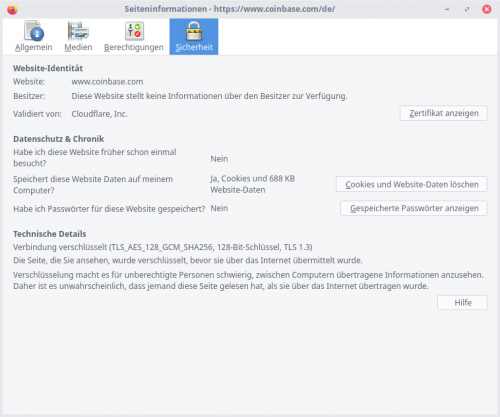Click the Cloudflare, Inc. validator text
The image size is (500, 417).
click(x=99, y=114)
